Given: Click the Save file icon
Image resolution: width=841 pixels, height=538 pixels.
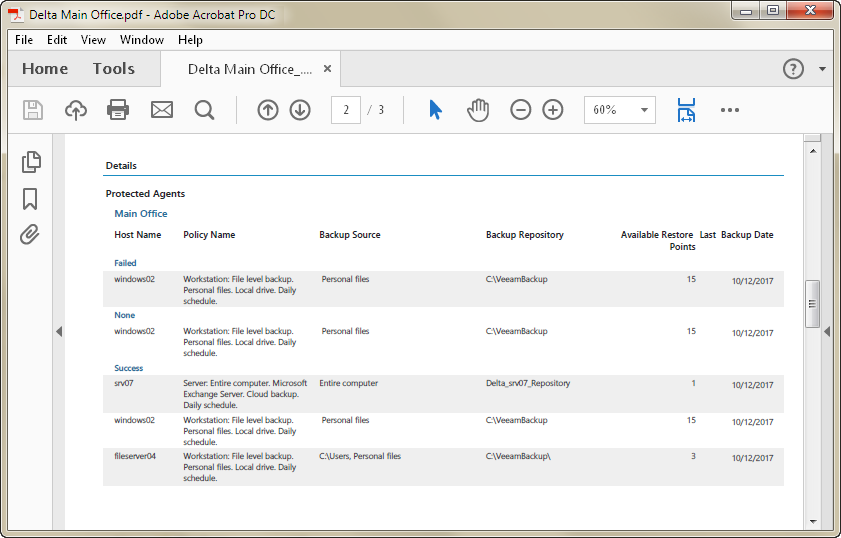Looking at the screenshot, I should (x=33, y=110).
